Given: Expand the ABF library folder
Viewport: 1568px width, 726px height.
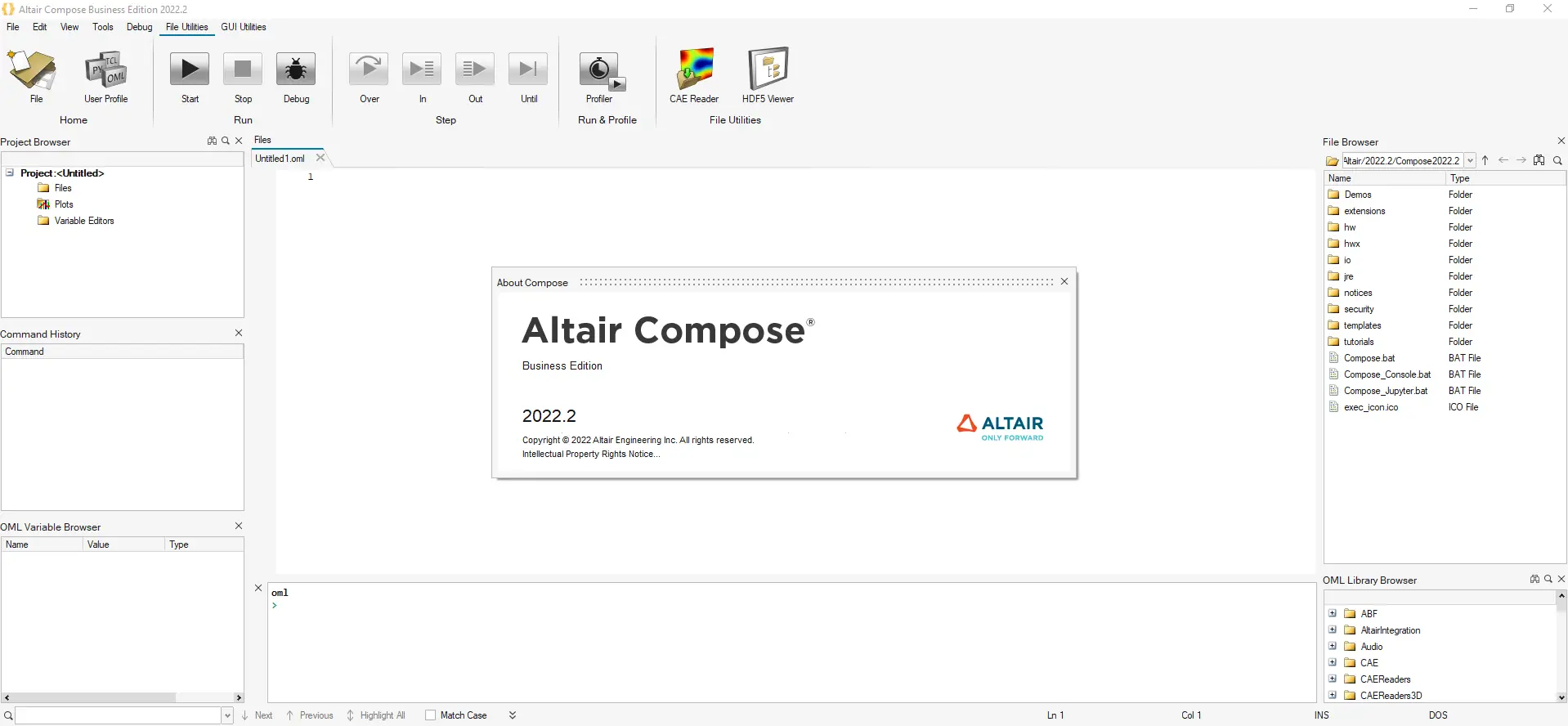Looking at the screenshot, I should 1333,613.
